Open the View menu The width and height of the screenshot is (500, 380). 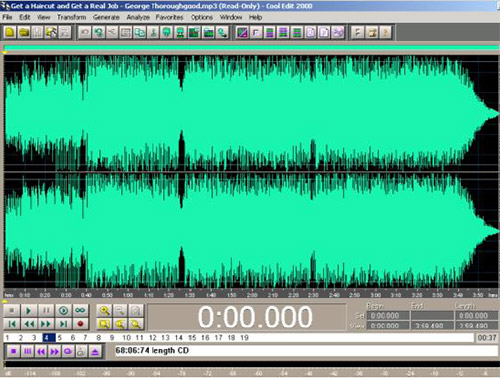click(43, 17)
